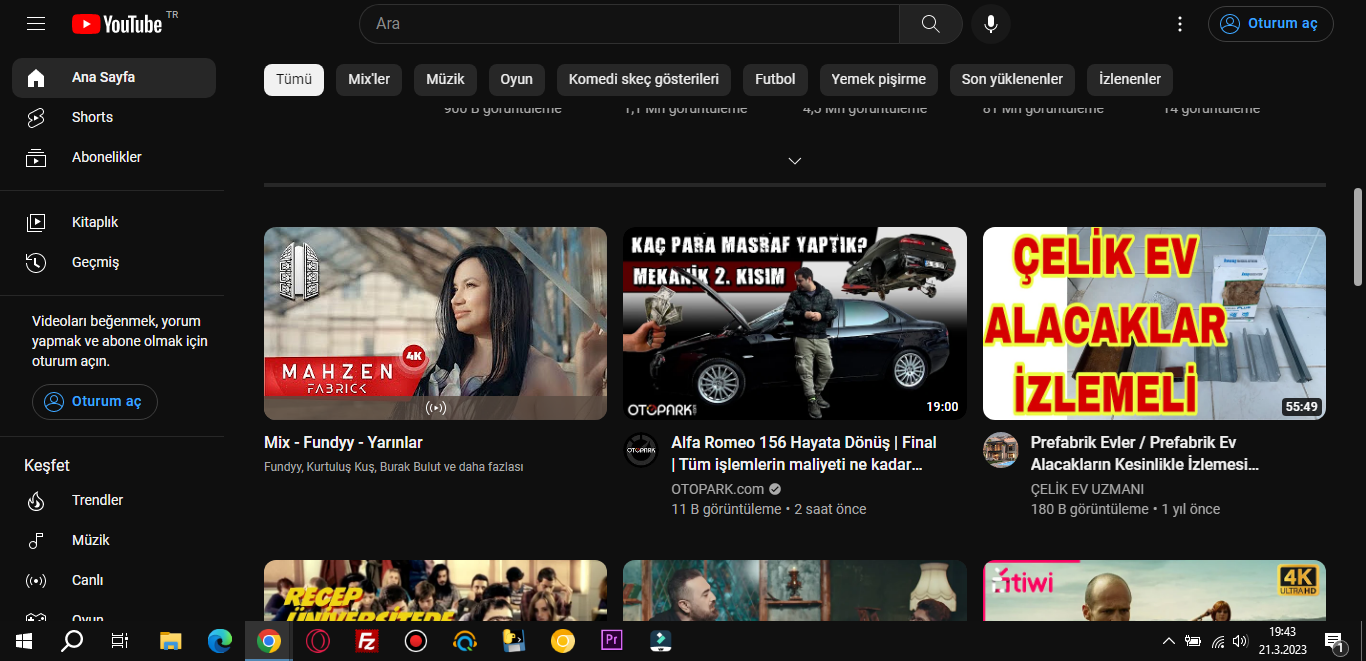Open the ÇELİK EV UZMANI channel name link

click(x=1087, y=489)
